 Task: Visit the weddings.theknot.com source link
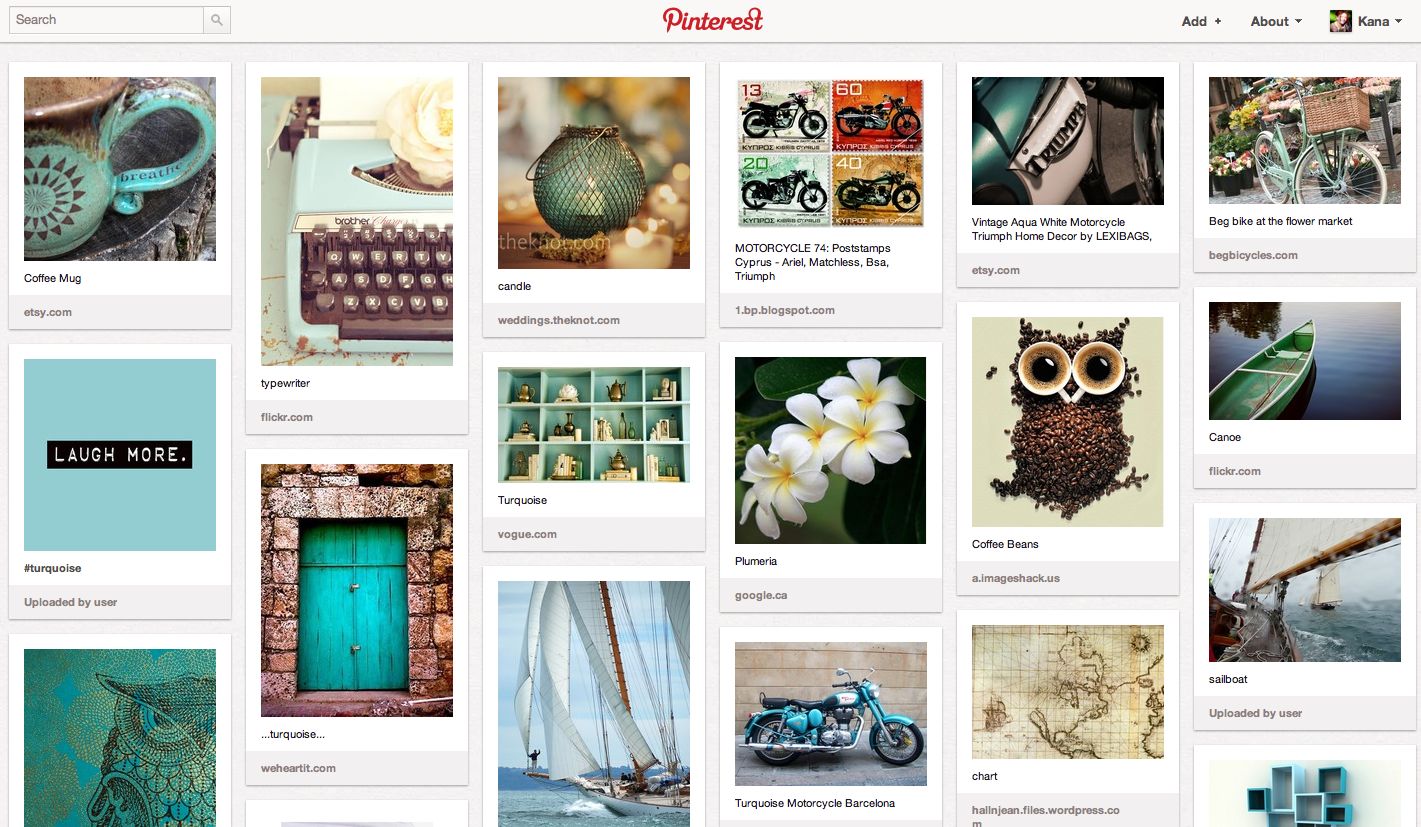[x=559, y=320]
